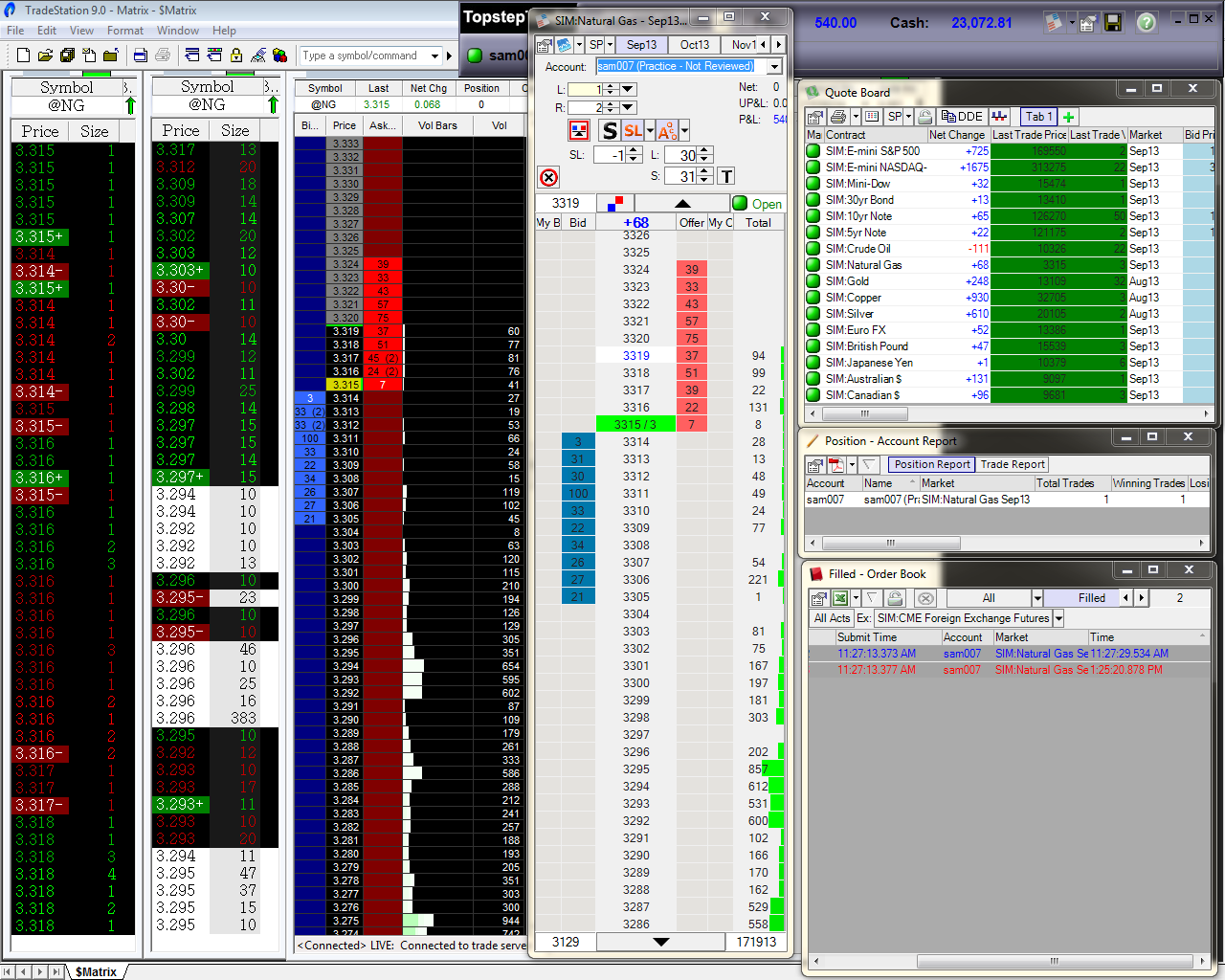Click the All Acts button in Order Book
This screenshot has width=1225, height=980.
(x=832, y=618)
